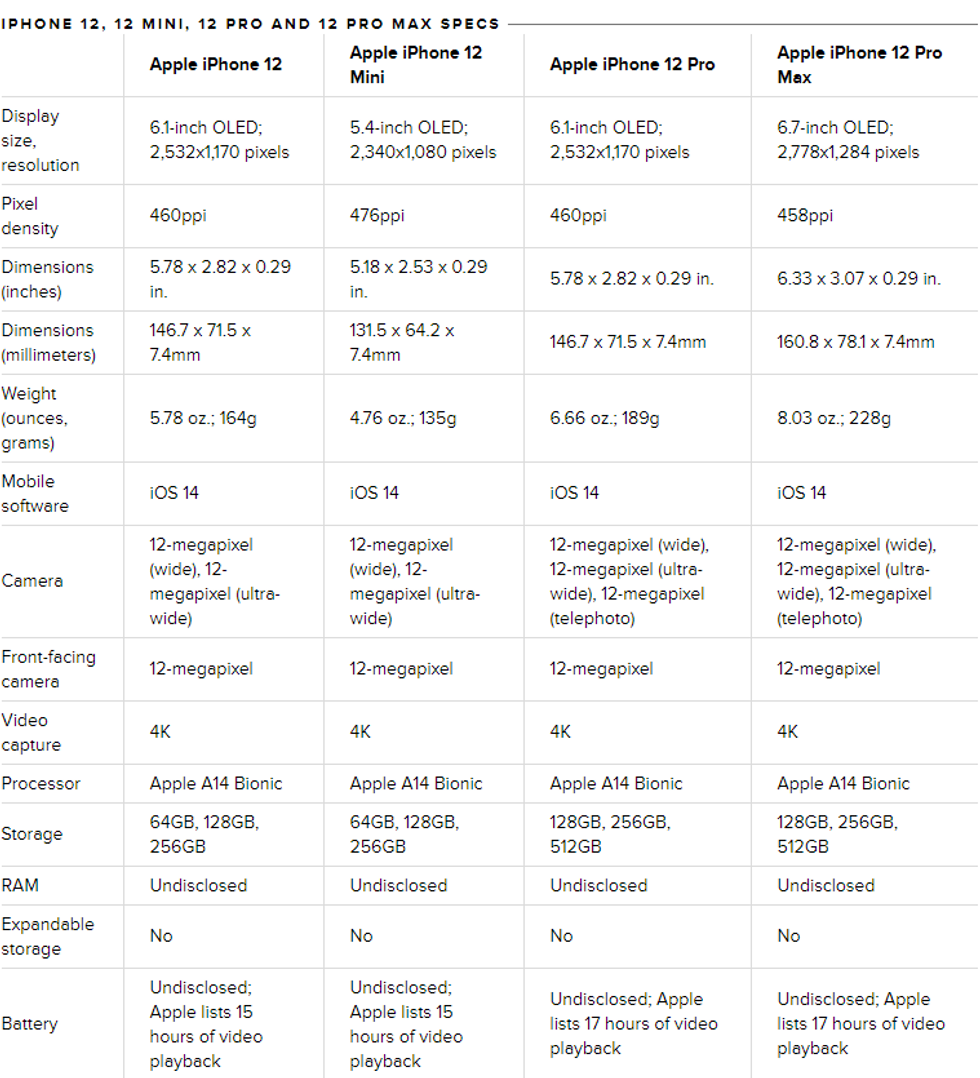Click the 458ppi pixel density value
The image size is (980, 1078).
click(x=805, y=216)
